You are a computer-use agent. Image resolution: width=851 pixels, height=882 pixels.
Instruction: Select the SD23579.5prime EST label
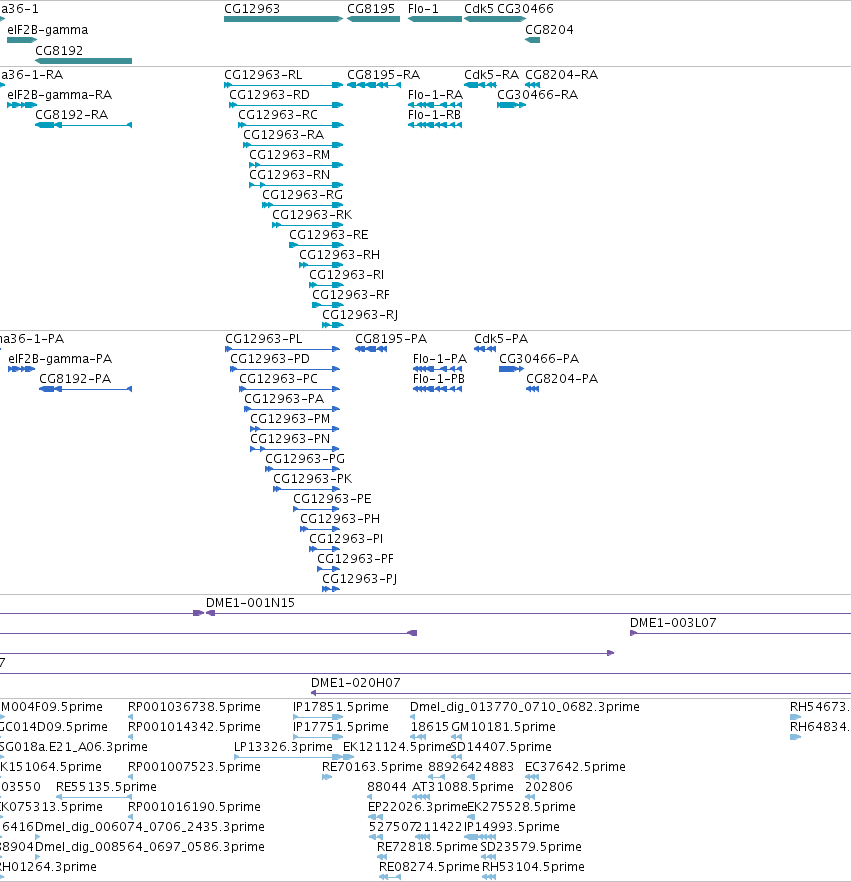click(530, 847)
